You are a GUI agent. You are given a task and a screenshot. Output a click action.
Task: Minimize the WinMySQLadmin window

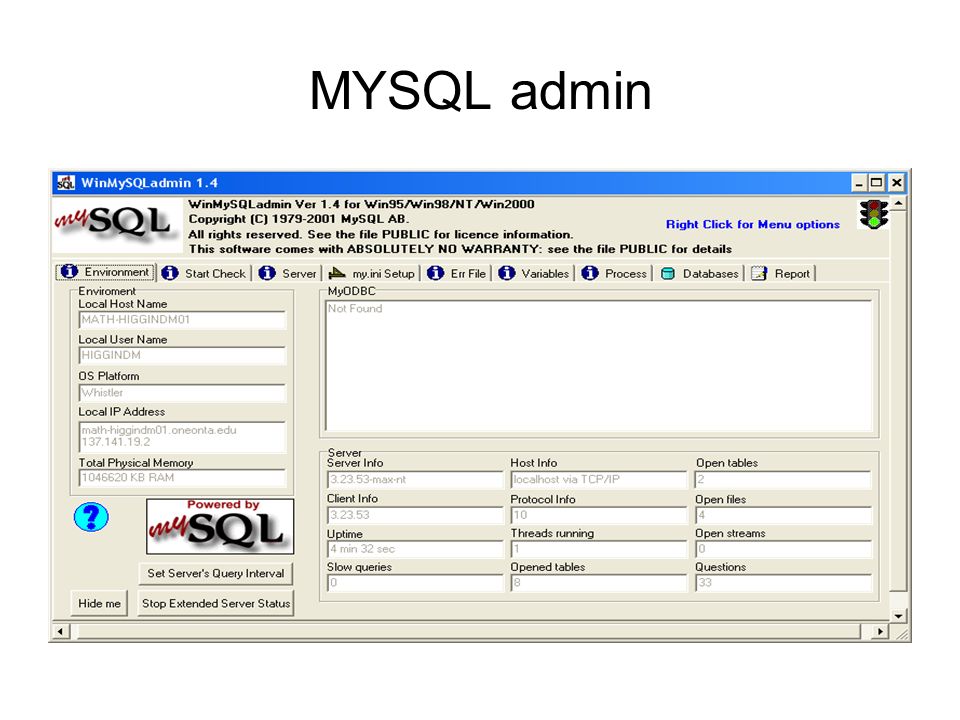tap(860, 182)
